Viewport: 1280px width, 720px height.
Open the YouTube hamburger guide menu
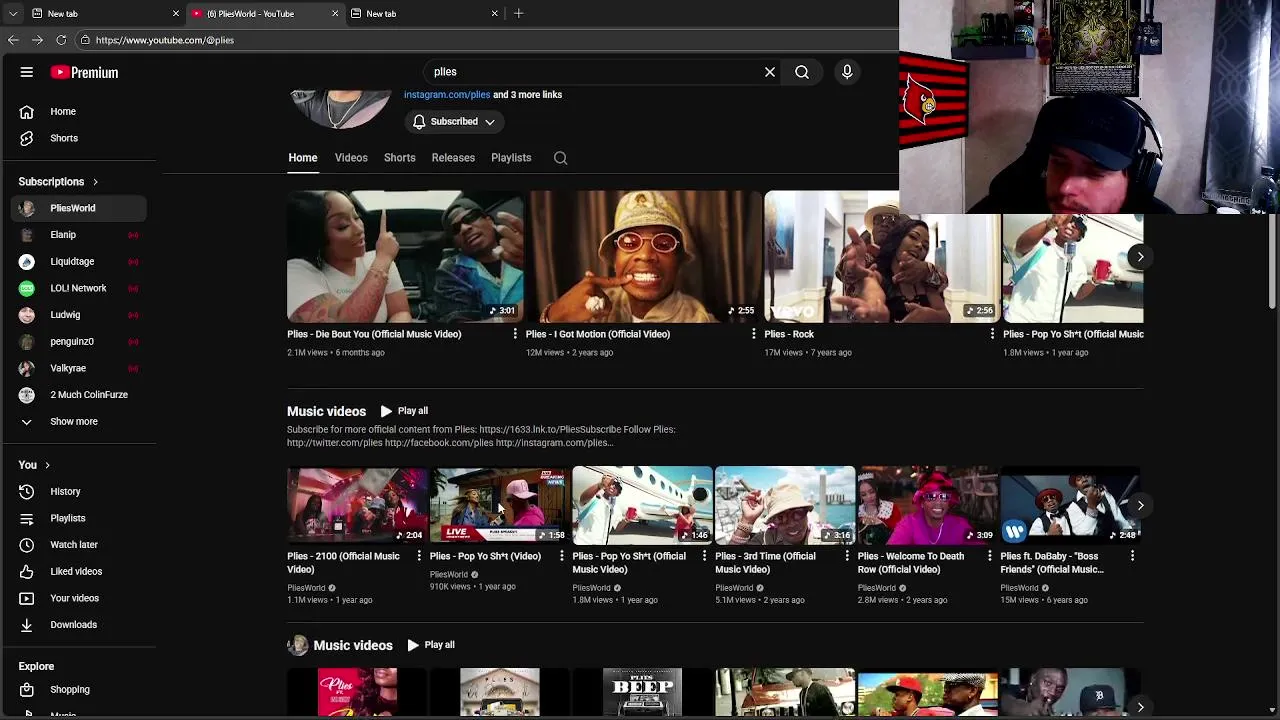click(x=27, y=72)
